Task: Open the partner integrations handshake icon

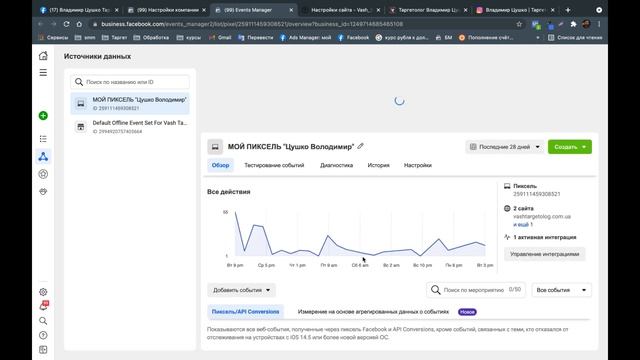Action: 43,191
